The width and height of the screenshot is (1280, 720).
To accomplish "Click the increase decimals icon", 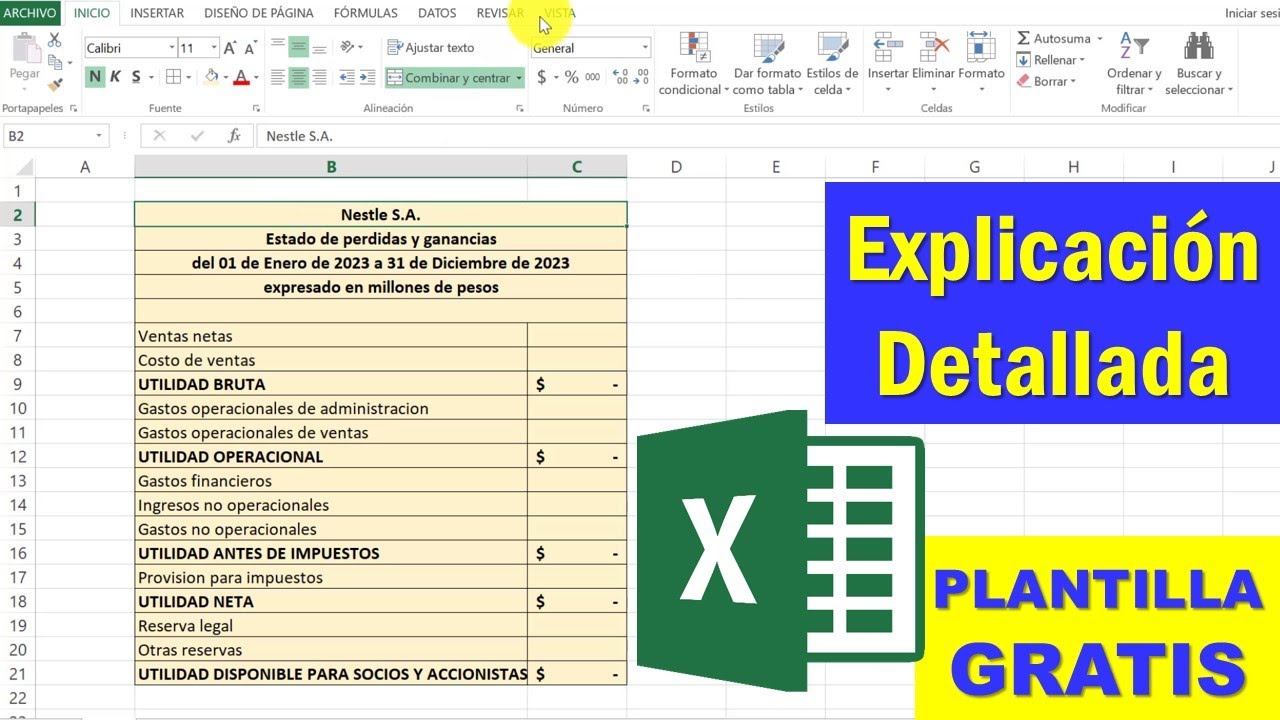I will [x=619, y=77].
